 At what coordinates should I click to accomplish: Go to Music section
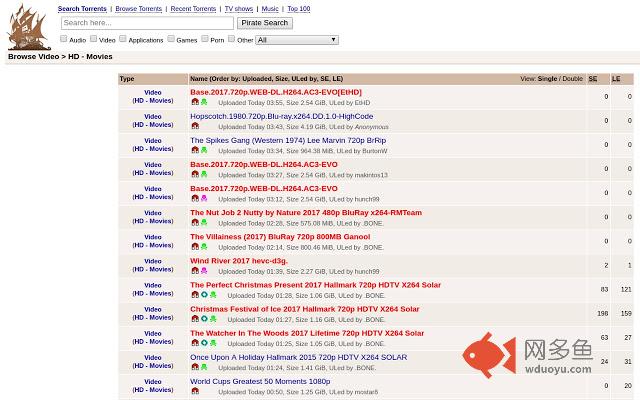pyautogui.click(x=270, y=9)
